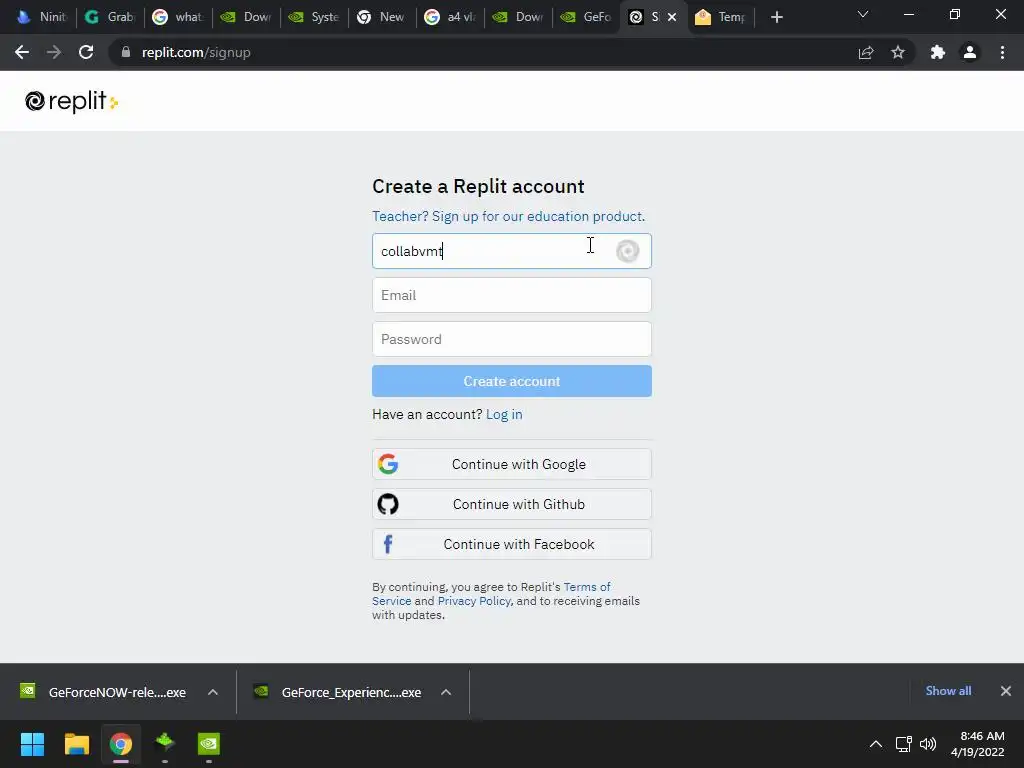Close the active Replit signup tab
Viewport: 1024px width, 768px height.
click(671, 17)
